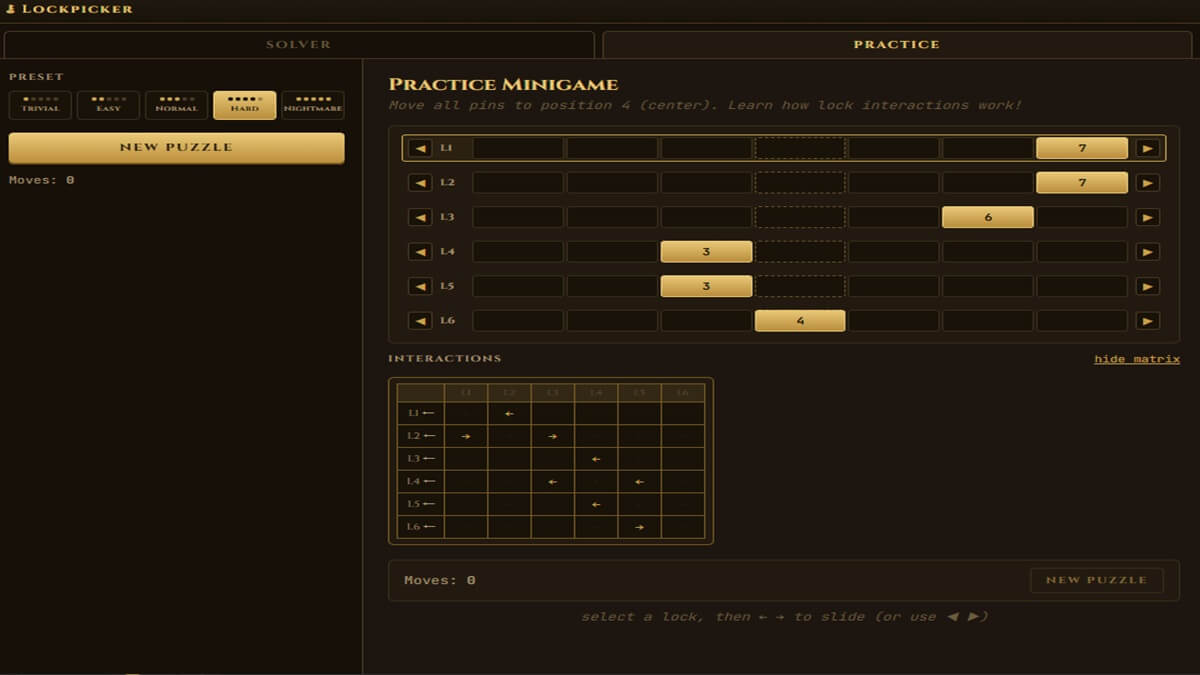The height and width of the screenshot is (675, 1200).
Task: Shift lock L5 right via arrow
Action: click(x=1148, y=286)
